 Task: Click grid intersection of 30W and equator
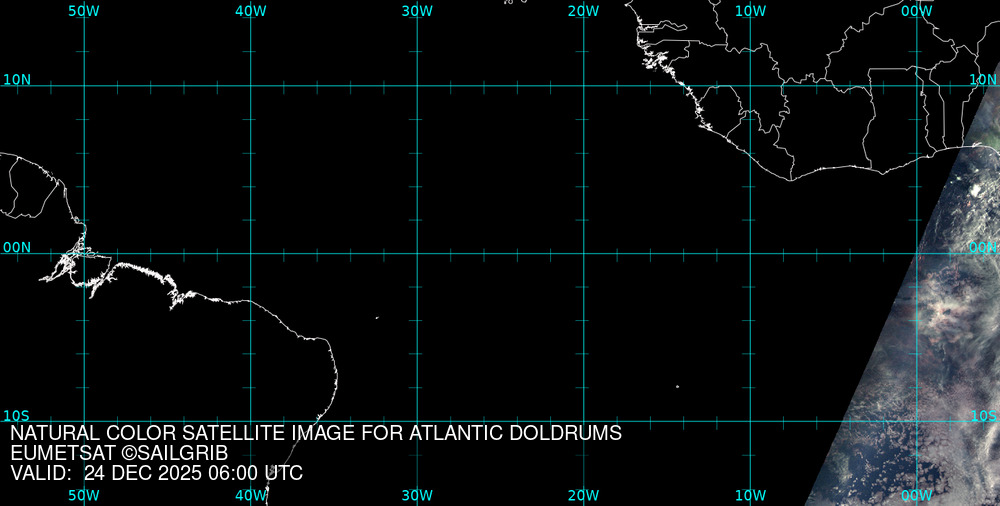click(417, 253)
